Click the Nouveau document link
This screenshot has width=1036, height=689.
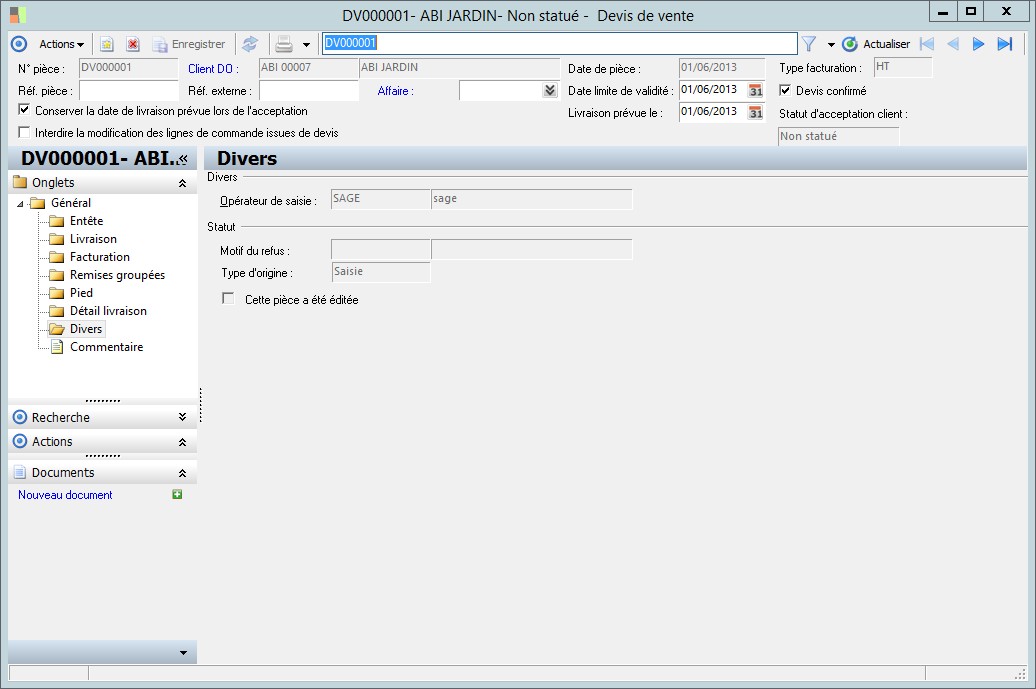tap(65, 495)
